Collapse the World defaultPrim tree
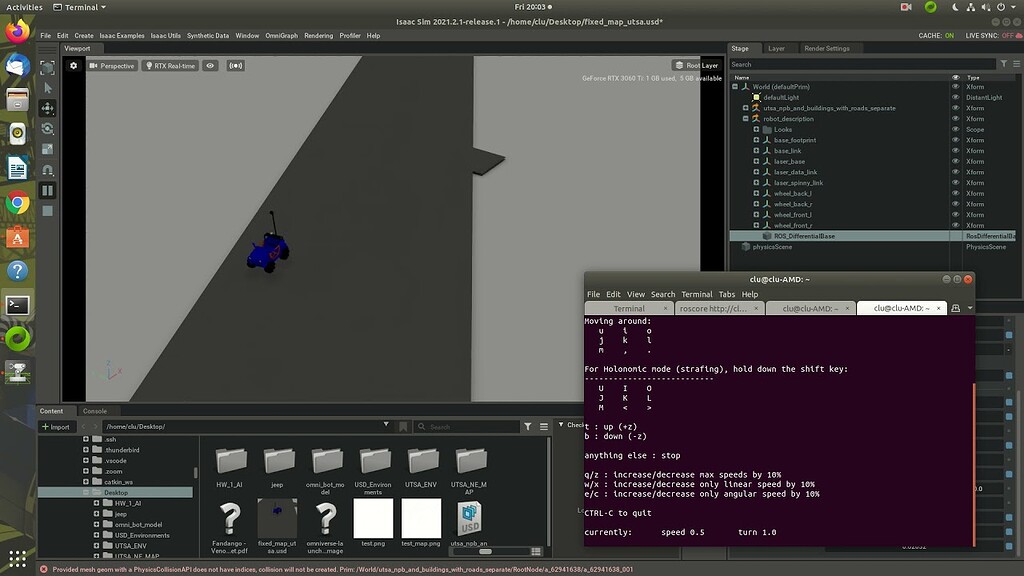The image size is (1024, 576). pyautogui.click(x=735, y=86)
